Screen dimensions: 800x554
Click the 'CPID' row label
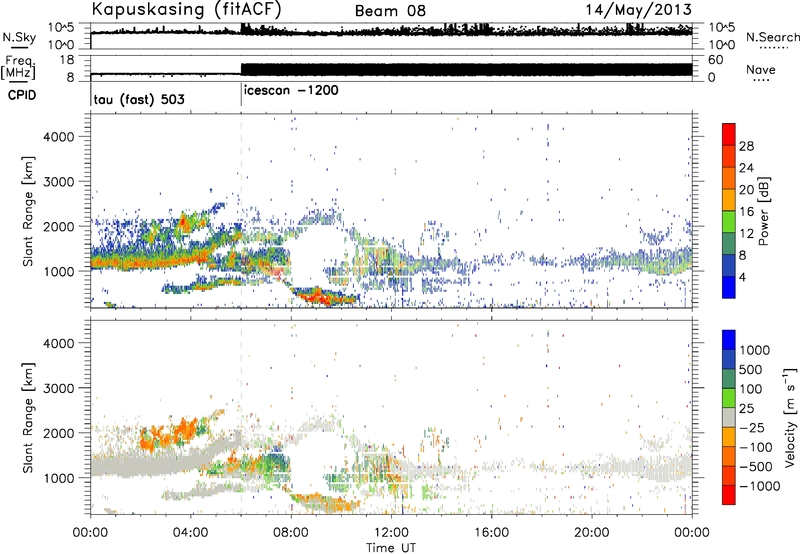pos(22,95)
